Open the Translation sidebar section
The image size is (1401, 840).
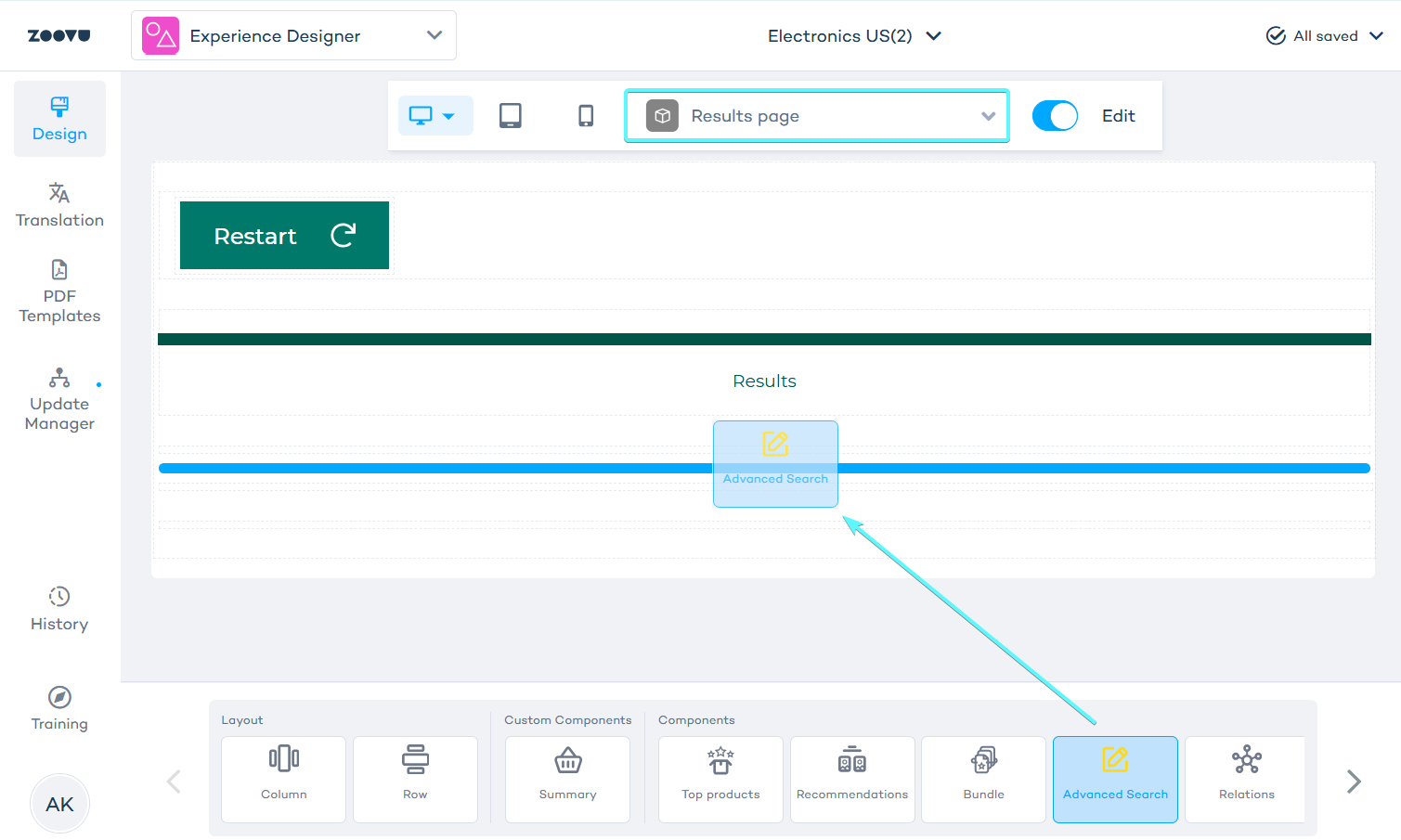click(x=59, y=205)
